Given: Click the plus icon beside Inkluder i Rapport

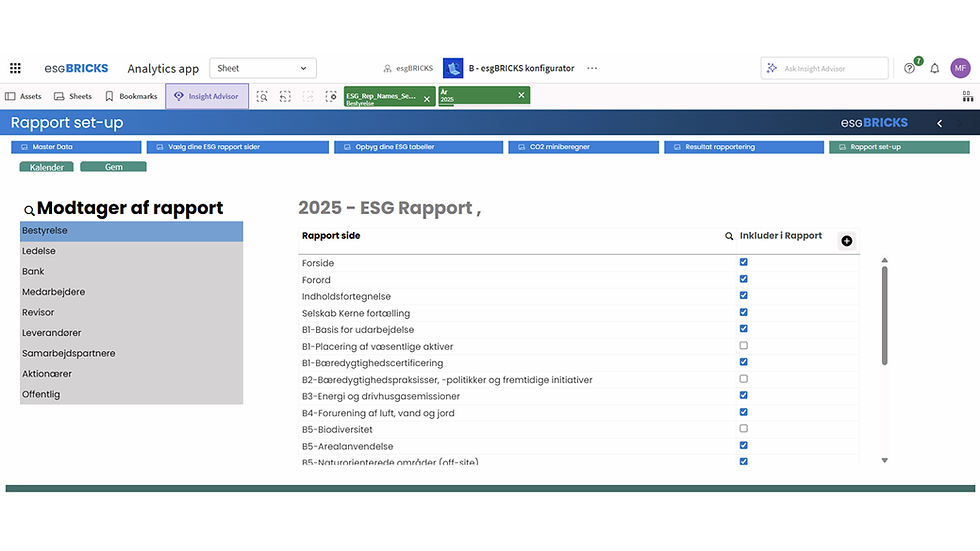Looking at the screenshot, I should click(x=846, y=241).
